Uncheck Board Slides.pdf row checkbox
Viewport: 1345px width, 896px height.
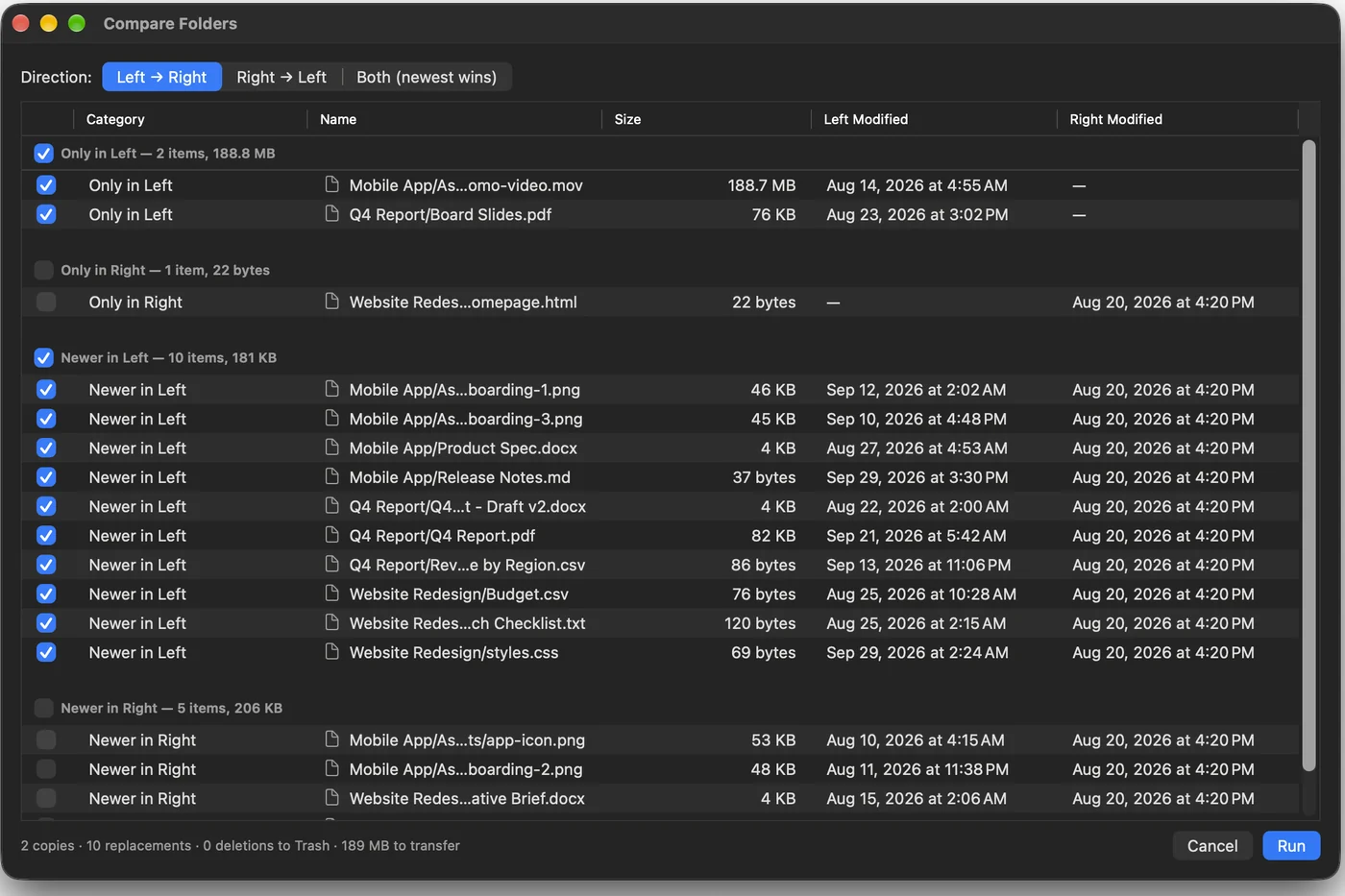(x=46, y=214)
